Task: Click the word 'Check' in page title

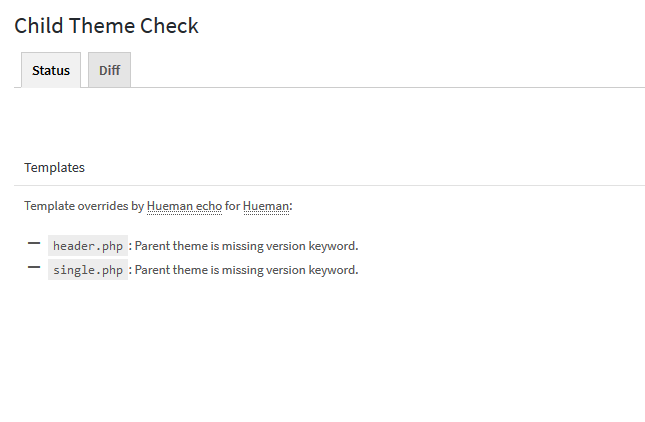Action: pyautogui.click(x=169, y=26)
